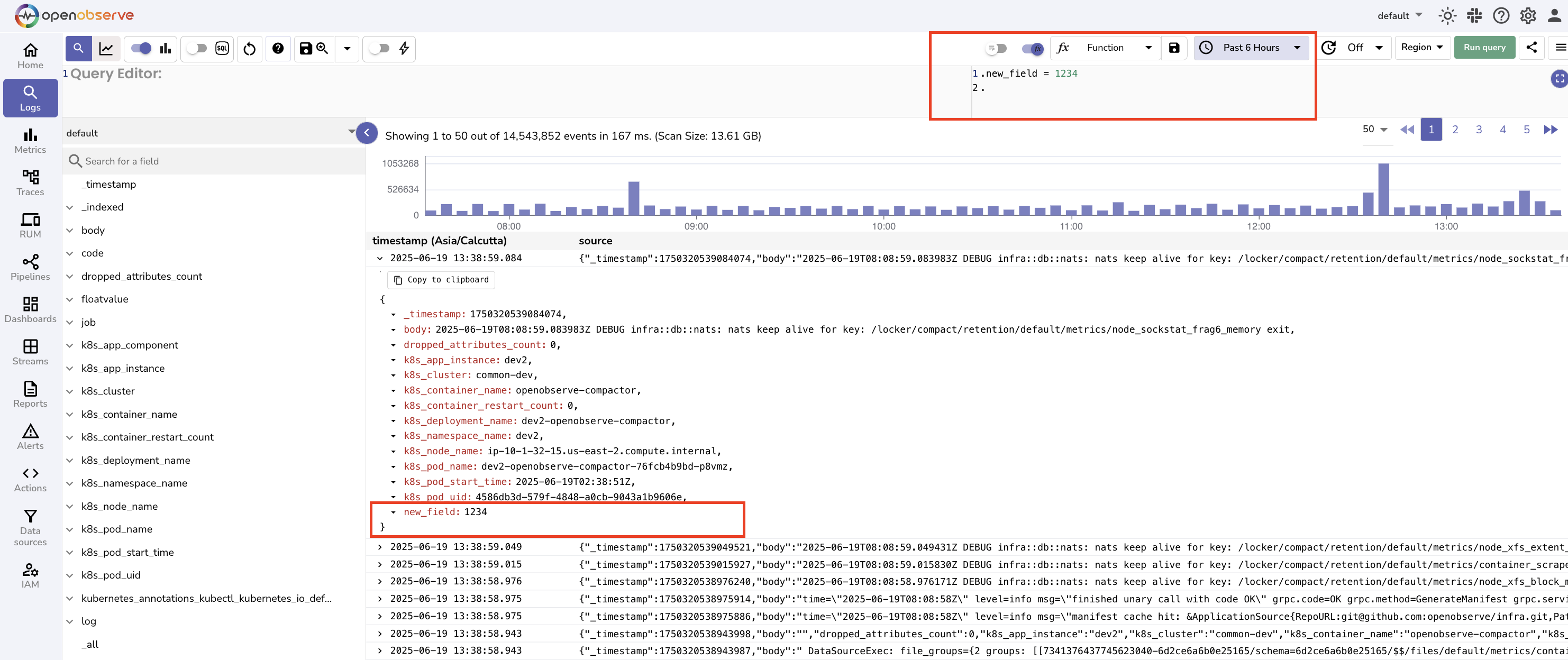Viewport: 1568px width, 660px height.
Task: Click Copy to clipboard
Action: point(441,280)
